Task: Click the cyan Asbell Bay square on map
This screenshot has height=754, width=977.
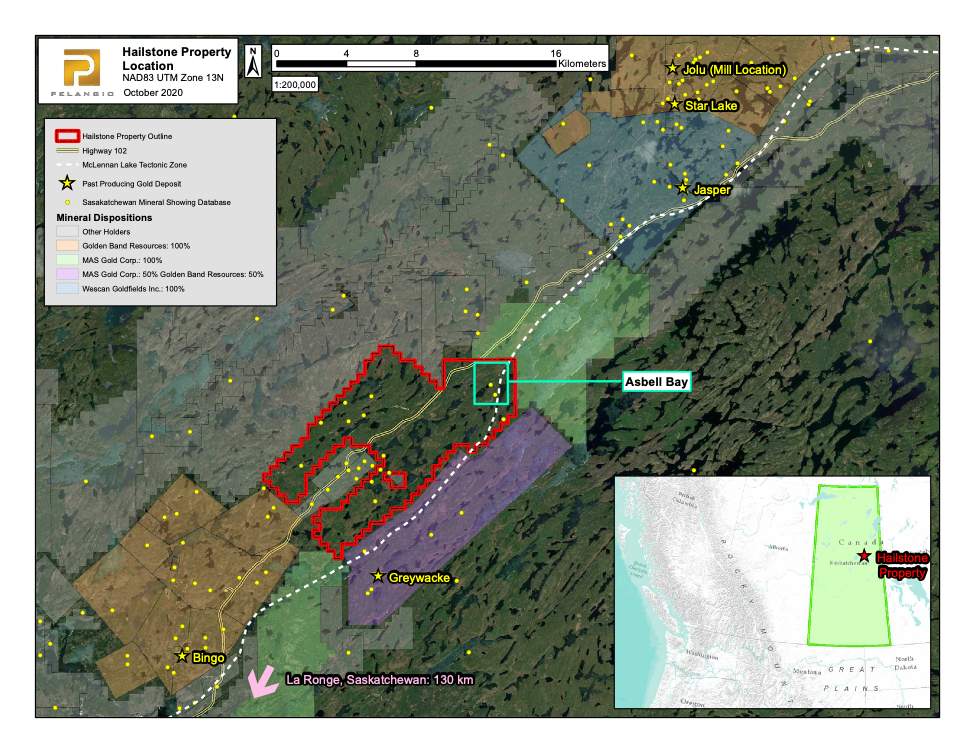Action: (490, 384)
